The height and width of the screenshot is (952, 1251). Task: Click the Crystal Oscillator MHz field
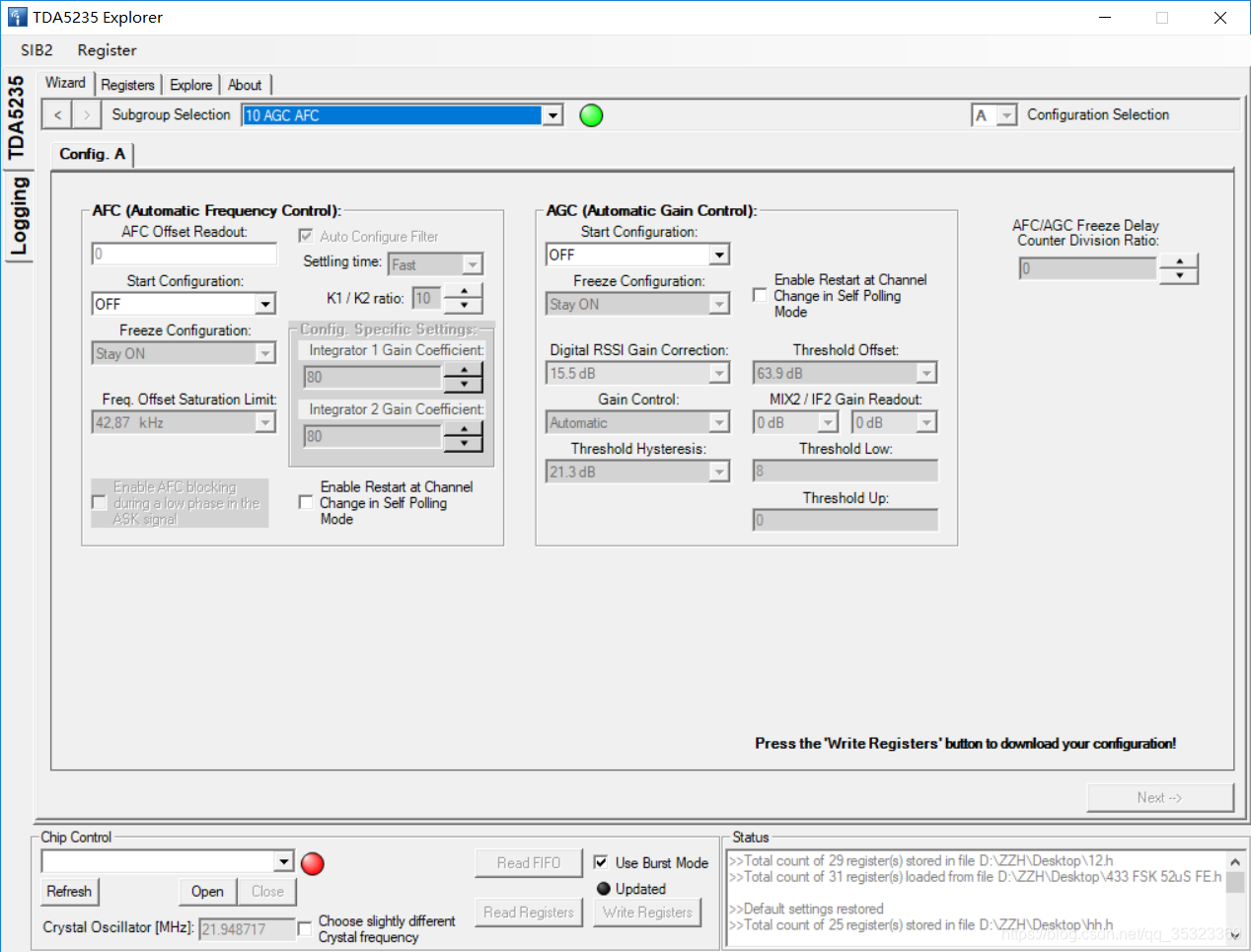click(x=248, y=929)
